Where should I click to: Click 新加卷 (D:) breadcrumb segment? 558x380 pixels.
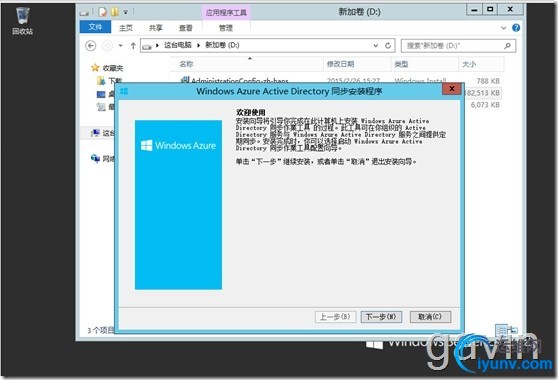click(222, 45)
